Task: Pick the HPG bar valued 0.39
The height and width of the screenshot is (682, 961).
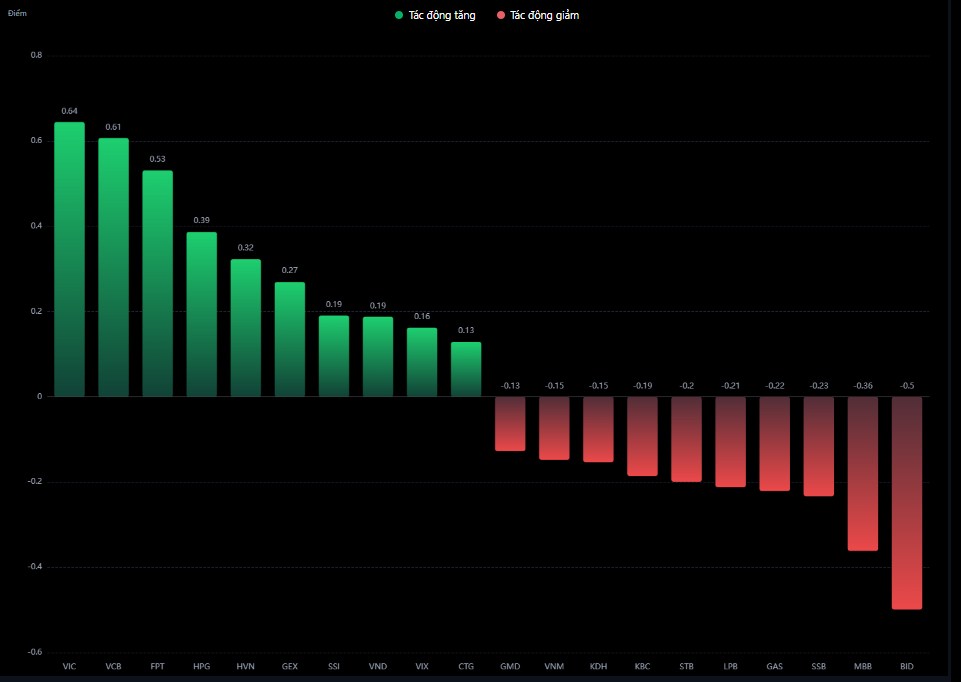Action: (201, 314)
